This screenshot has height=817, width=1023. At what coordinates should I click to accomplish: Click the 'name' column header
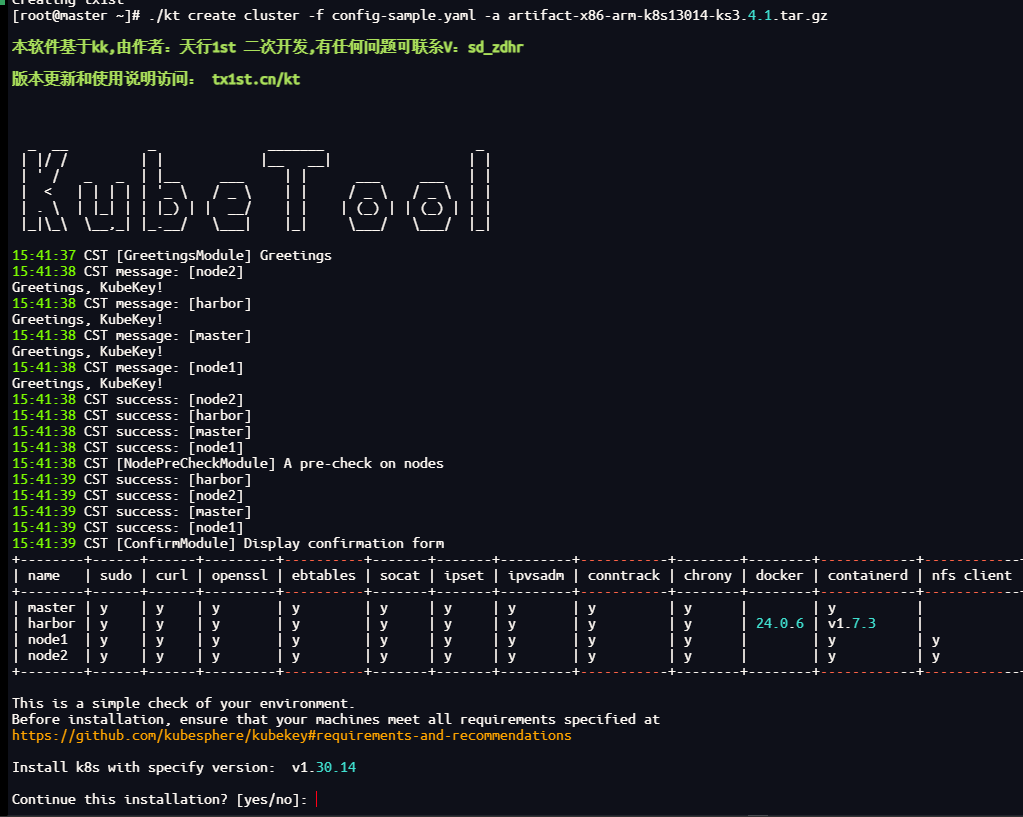click(x=44, y=575)
